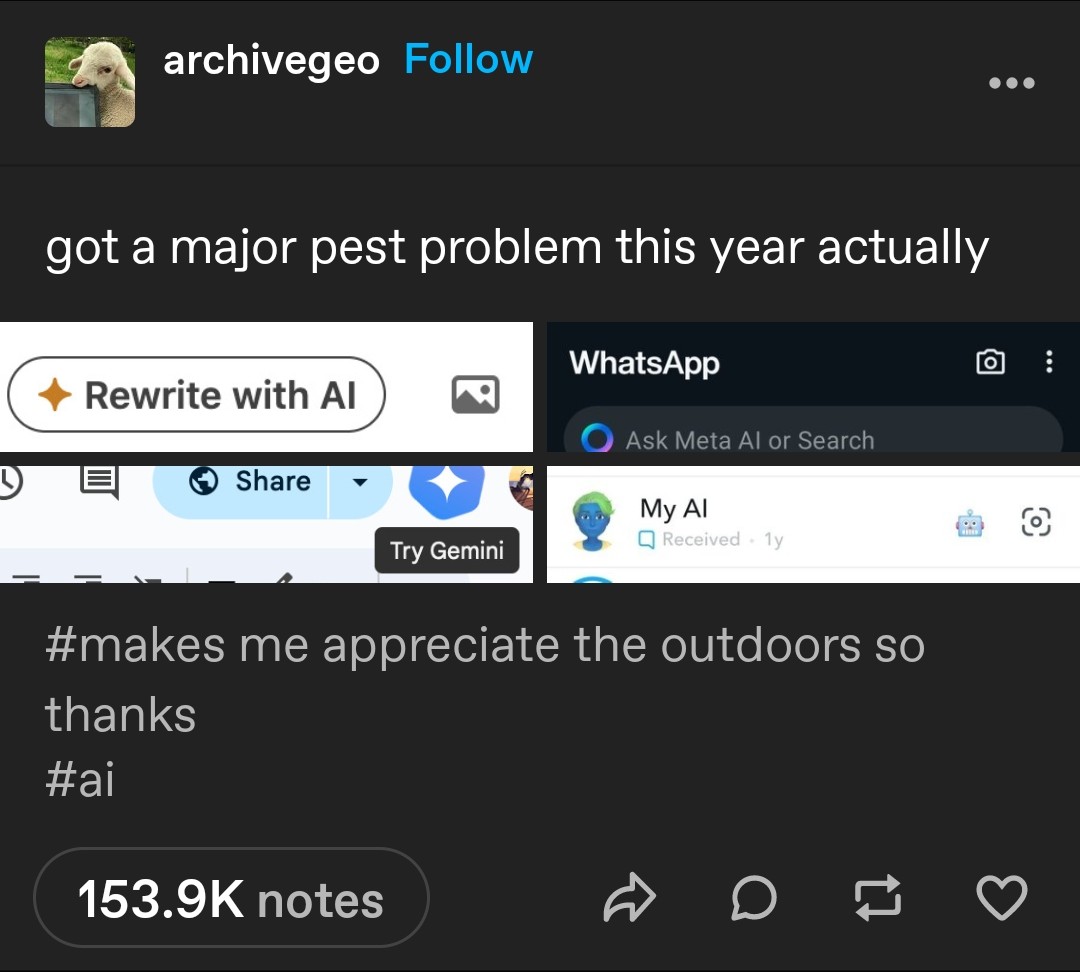Click the share arrow icon
Image resolution: width=1080 pixels, height=972 pixels.
point(629,898)
